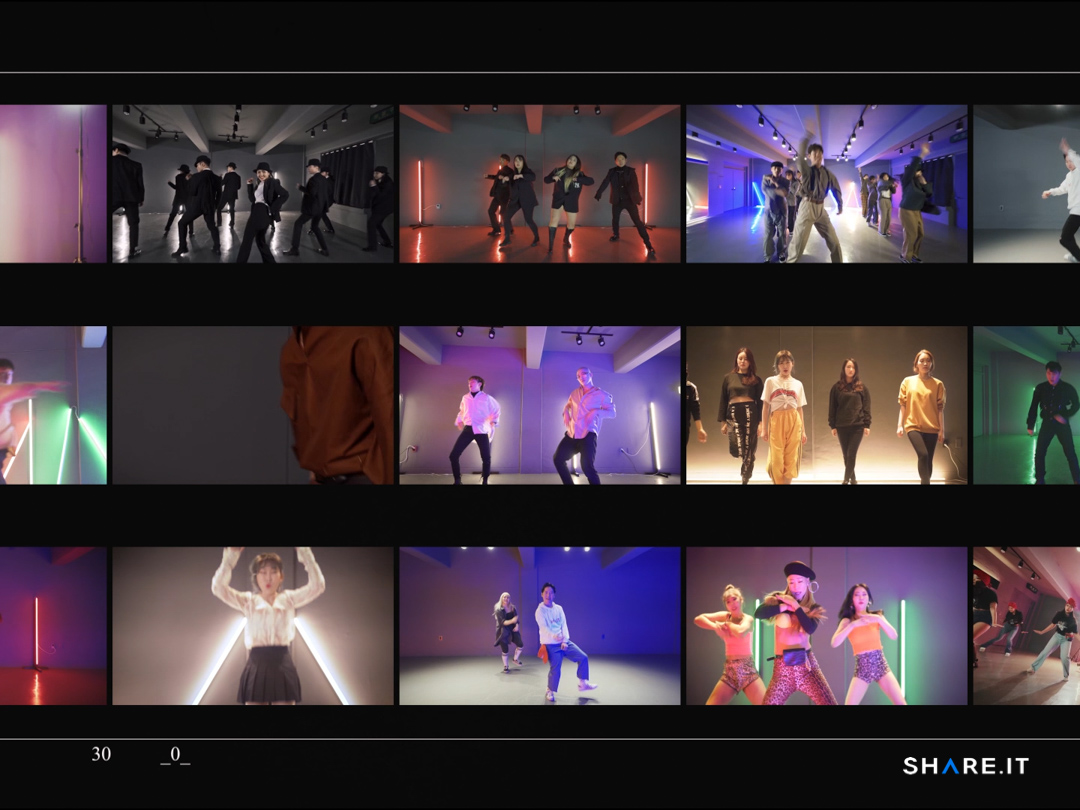
Task: Open the cropped video of the dancer in white
Action: tap(1026, 184)
